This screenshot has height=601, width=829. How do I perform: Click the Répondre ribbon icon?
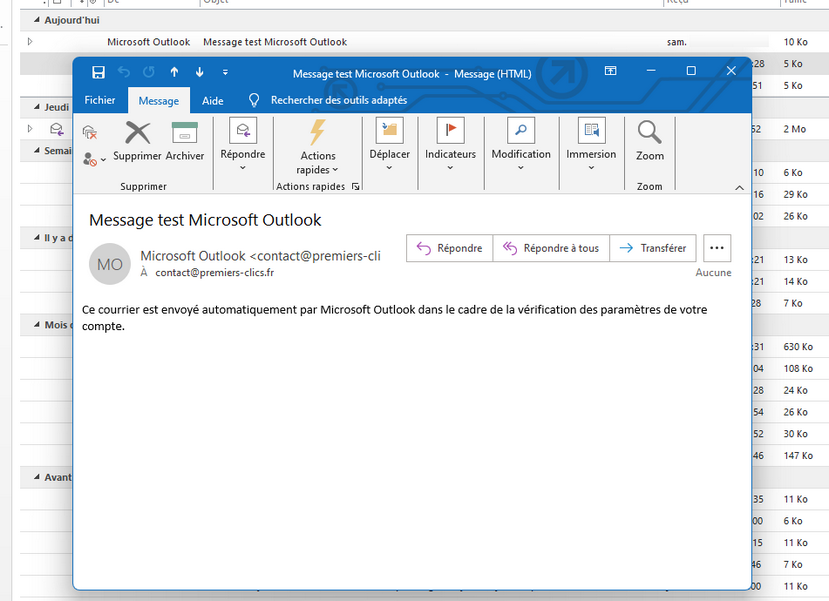click(x=243, y=131)
